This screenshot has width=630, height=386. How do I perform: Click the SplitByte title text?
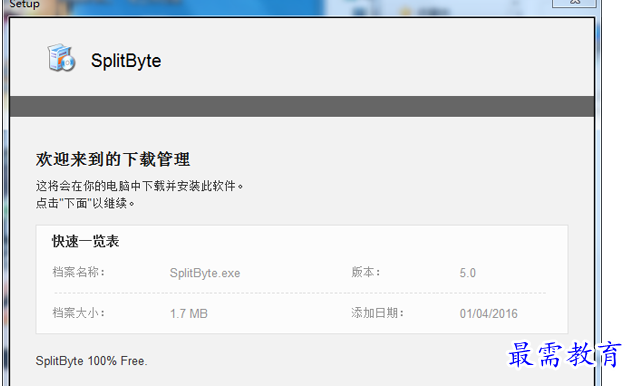(x=126, y=61)
